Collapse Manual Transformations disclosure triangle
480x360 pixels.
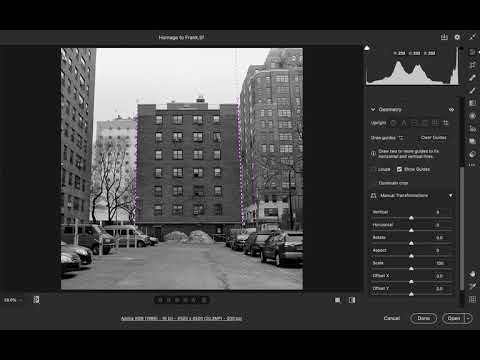click(x=451, y=196)
